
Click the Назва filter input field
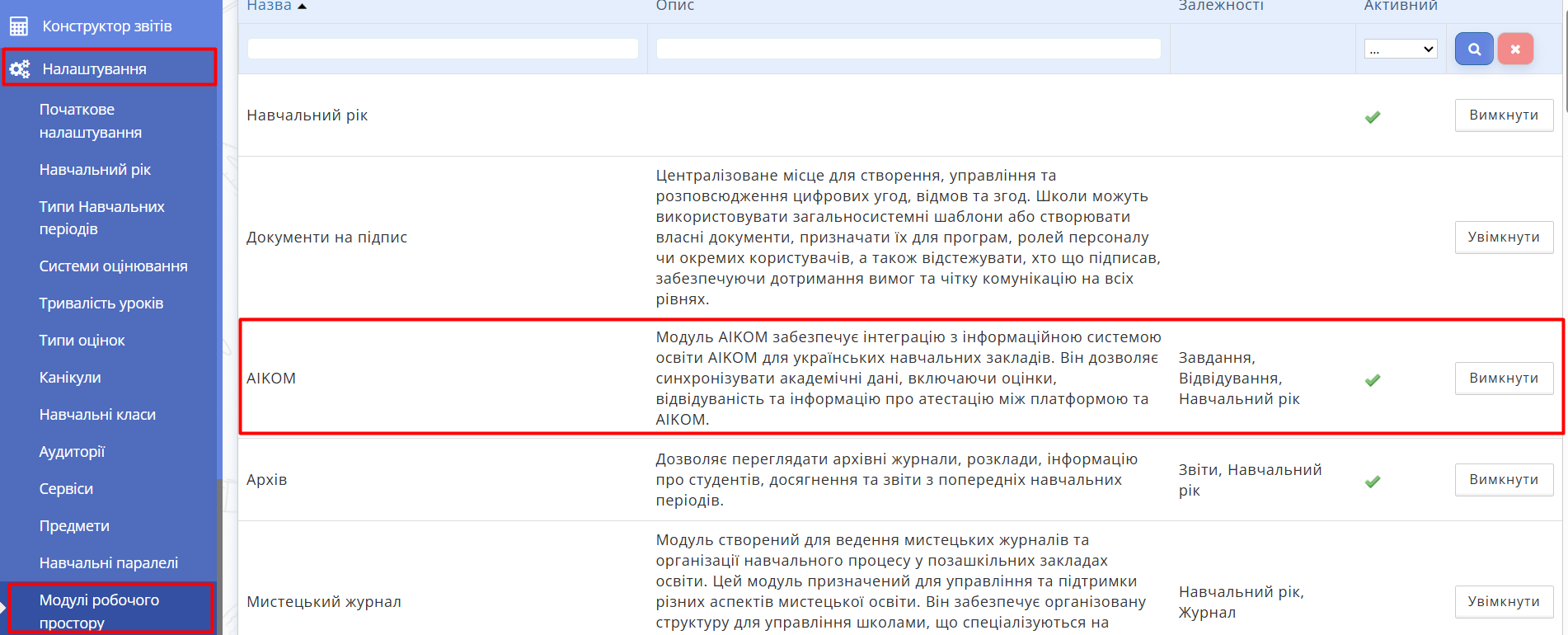[x=443, y=49]
